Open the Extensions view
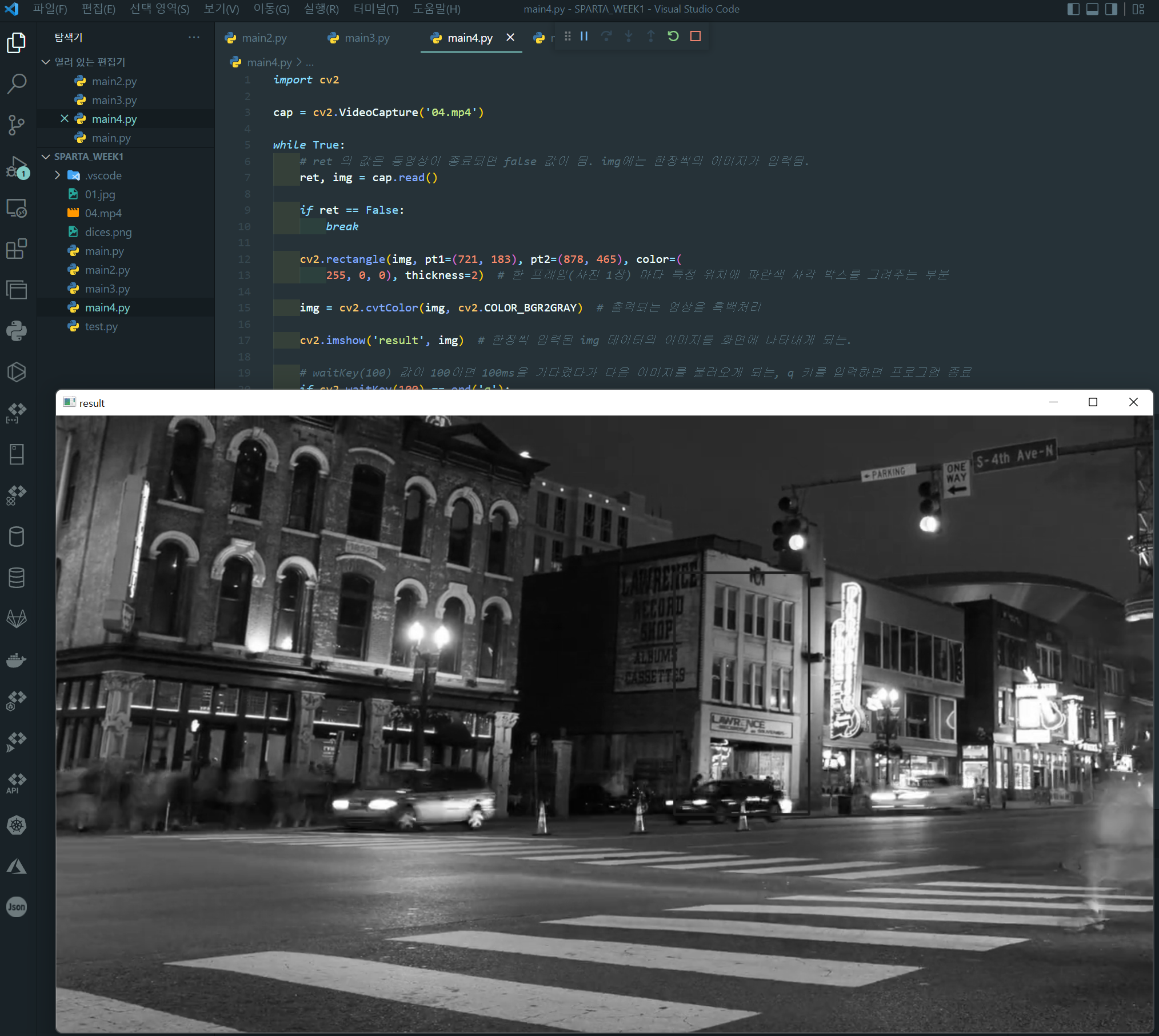This screenshot has height=1036, width=1159. pyautogui.click(x=17, y=249)
